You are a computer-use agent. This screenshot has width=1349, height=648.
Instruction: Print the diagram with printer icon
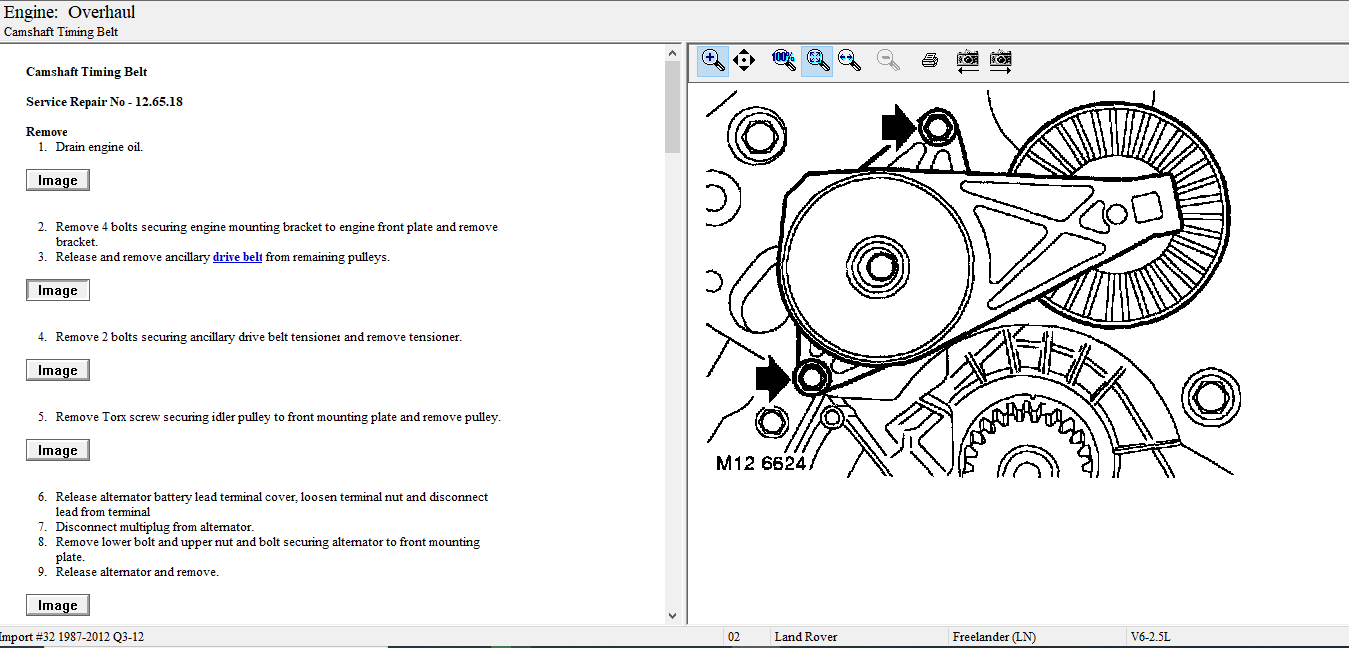tap(929, 61)
